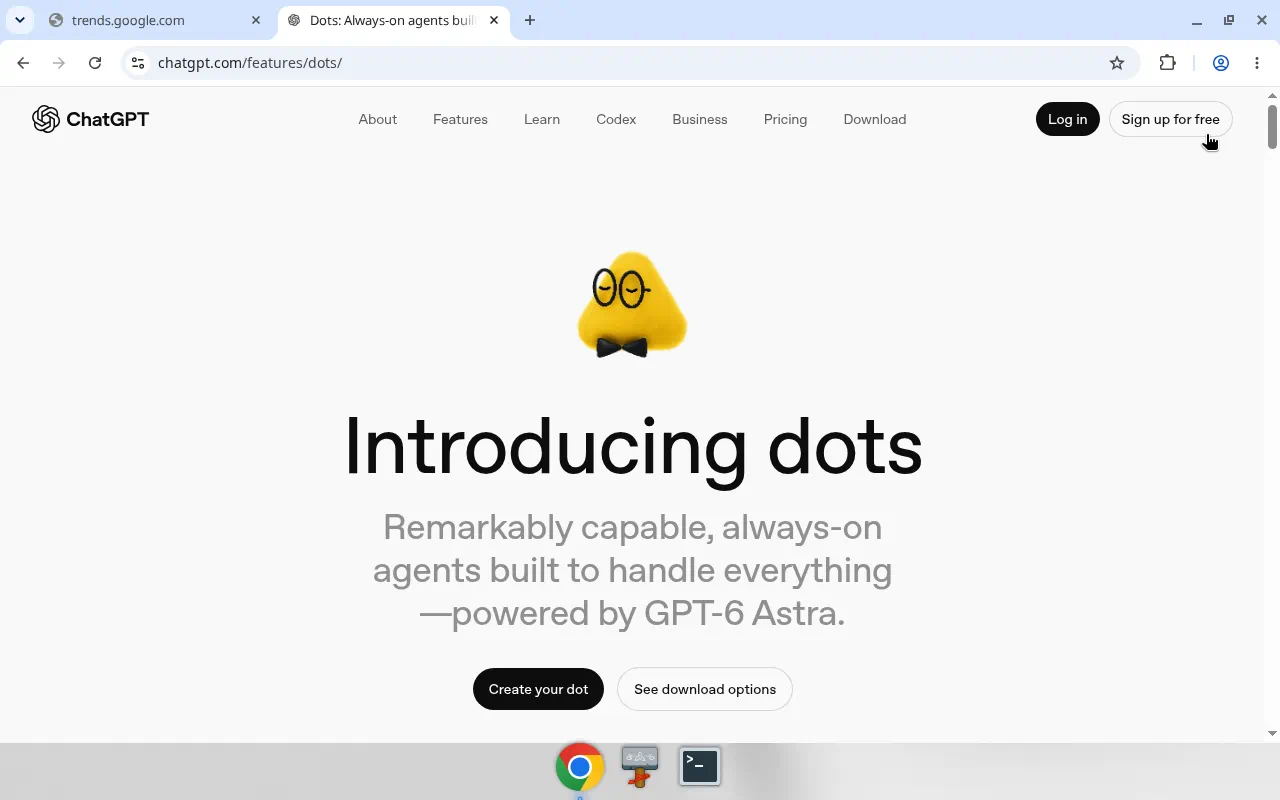Click the ChatGPT logo in header
The image size is (1280, 800).
90,119
